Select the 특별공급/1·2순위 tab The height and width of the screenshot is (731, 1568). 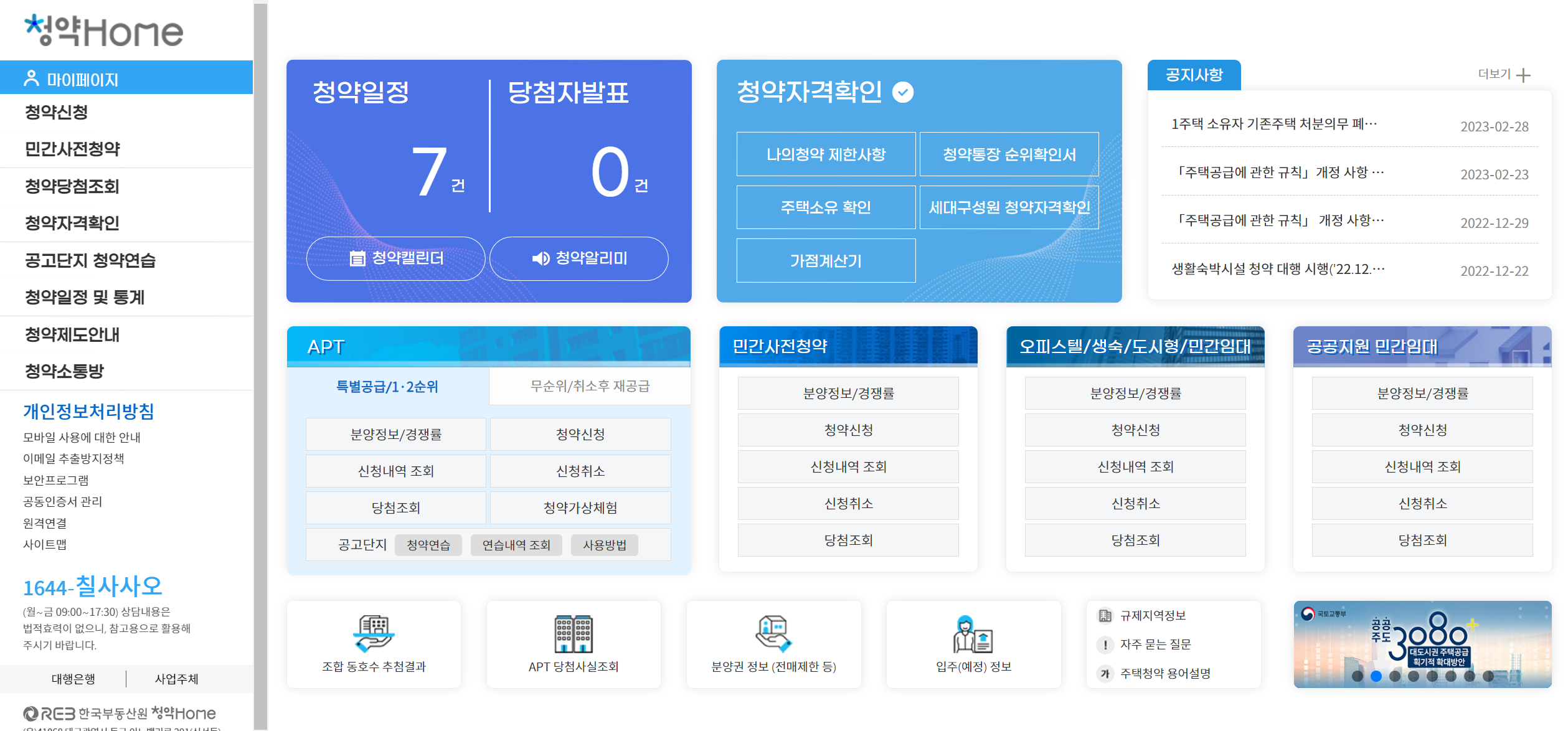tap(387, 387)
